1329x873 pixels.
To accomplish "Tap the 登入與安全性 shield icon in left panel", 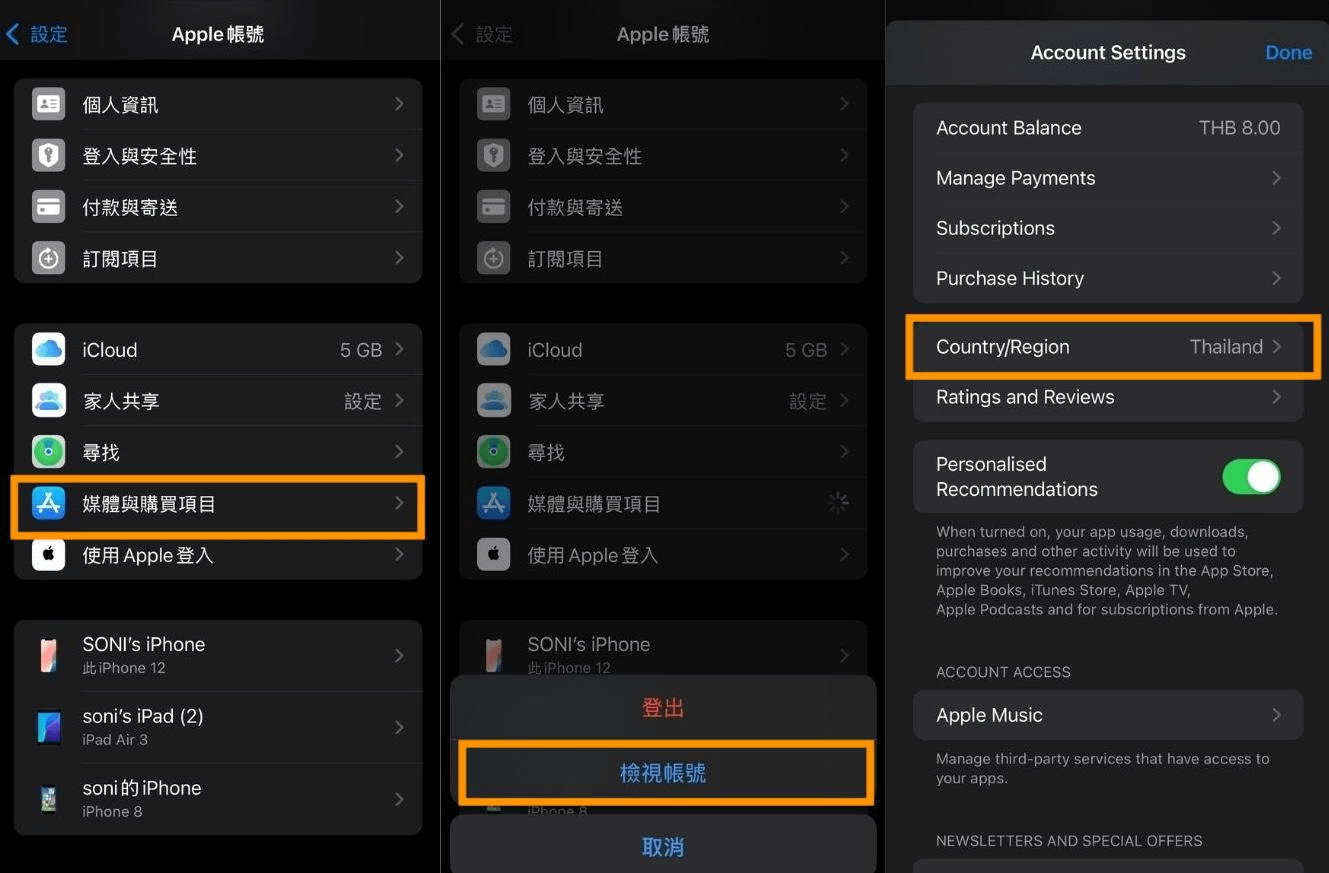I will (x=48, y=155).
